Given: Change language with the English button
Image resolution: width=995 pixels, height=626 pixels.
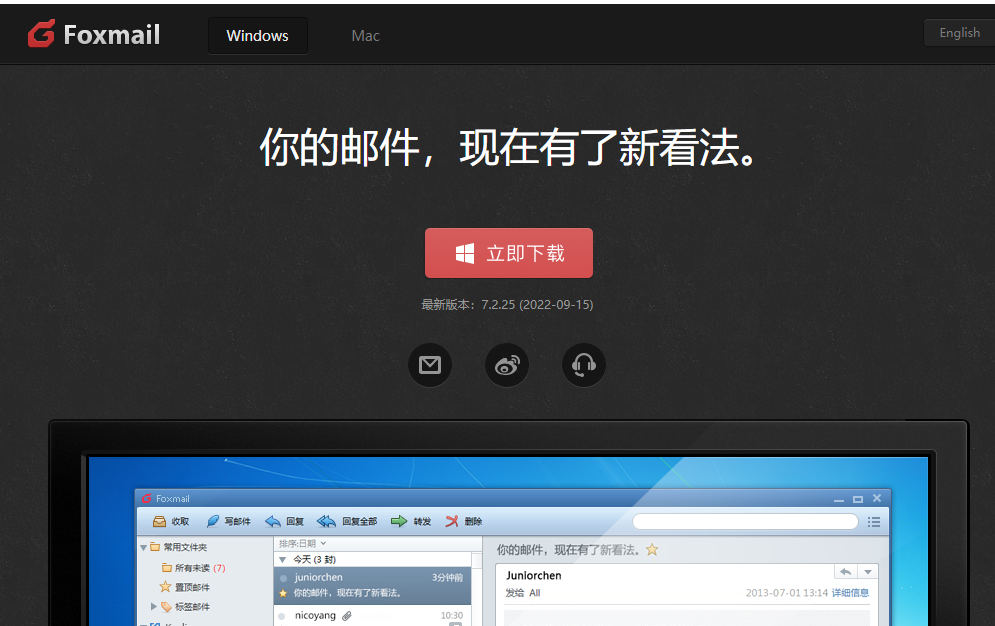Looking at the screenshot, I should pyautogui.click(x=959, y=32).
